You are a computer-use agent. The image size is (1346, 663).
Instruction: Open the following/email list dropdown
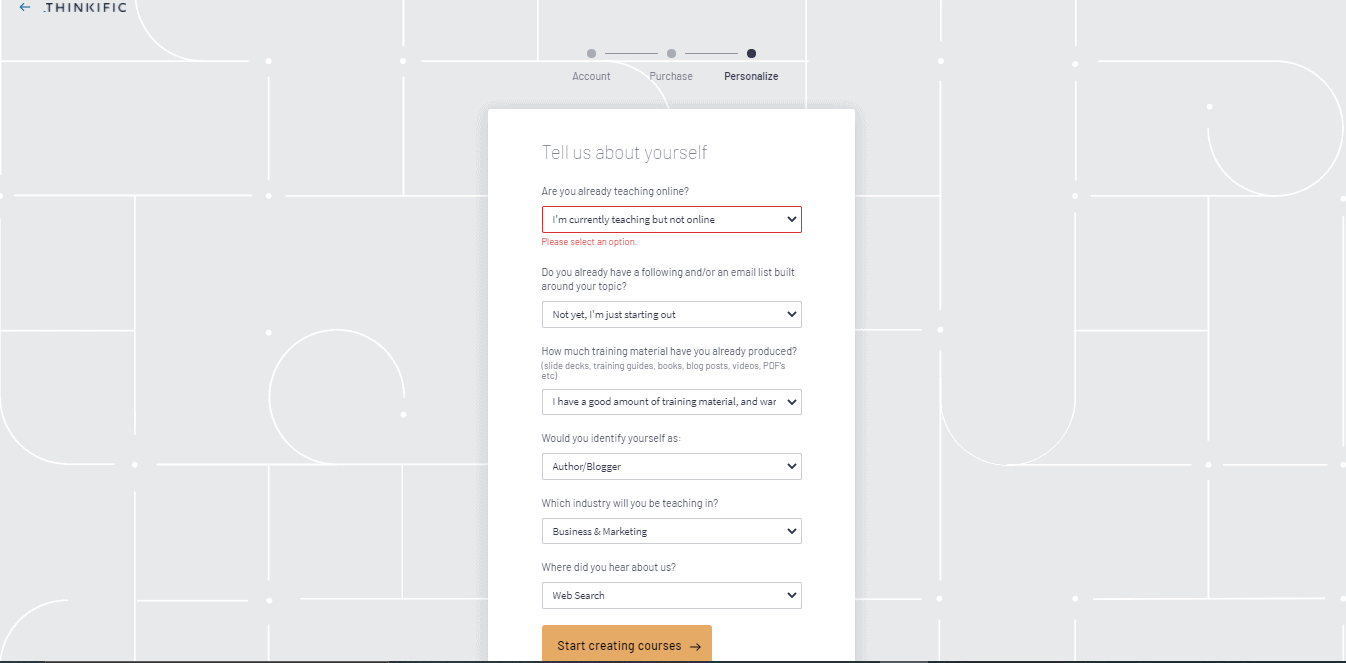(x=671, y=314)
